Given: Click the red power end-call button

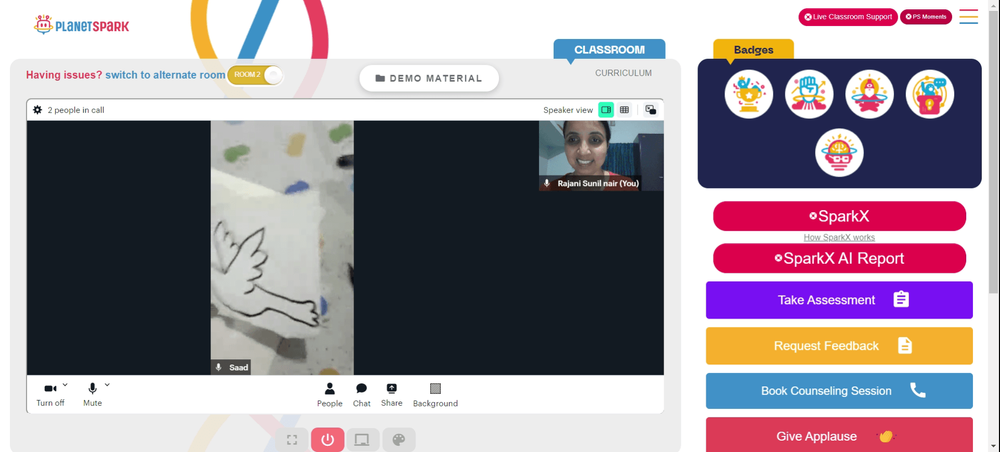Looking at the screenshot, I should (x=328, y=440).
